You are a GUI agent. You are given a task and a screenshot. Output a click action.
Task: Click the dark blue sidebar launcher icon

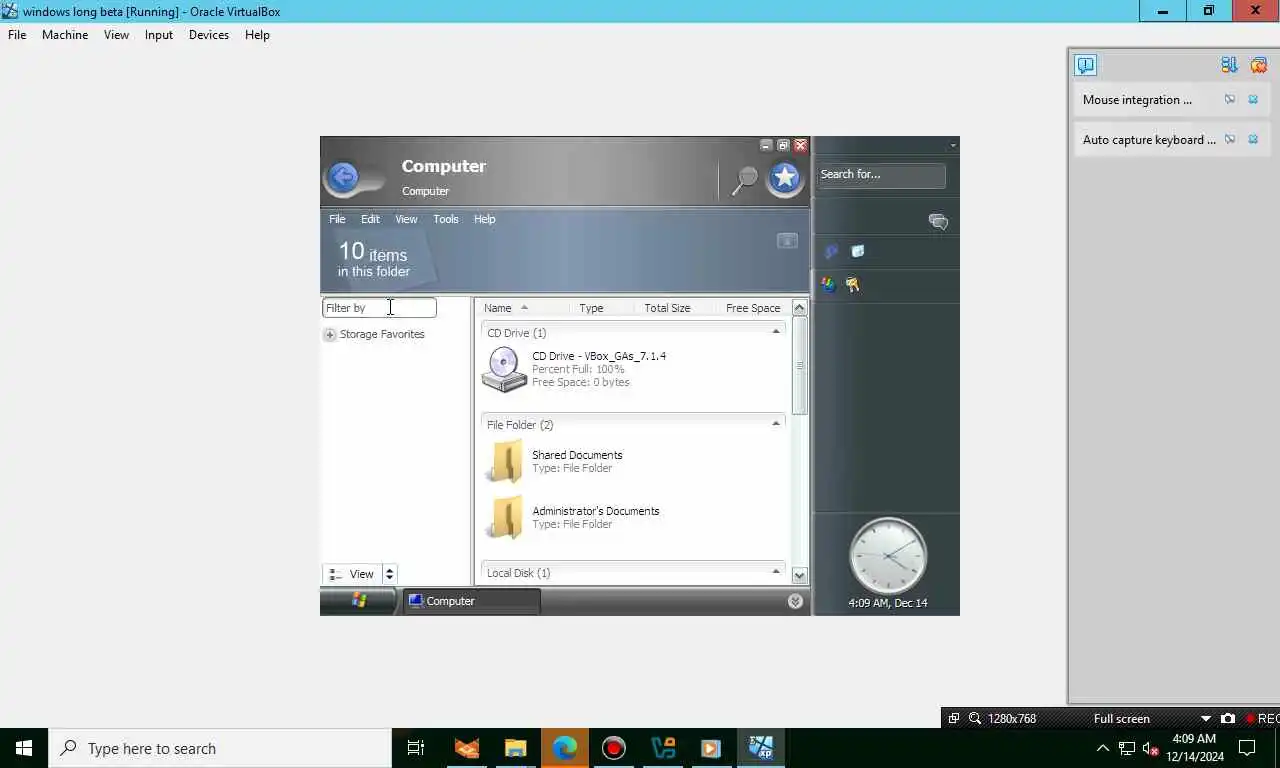831,251
